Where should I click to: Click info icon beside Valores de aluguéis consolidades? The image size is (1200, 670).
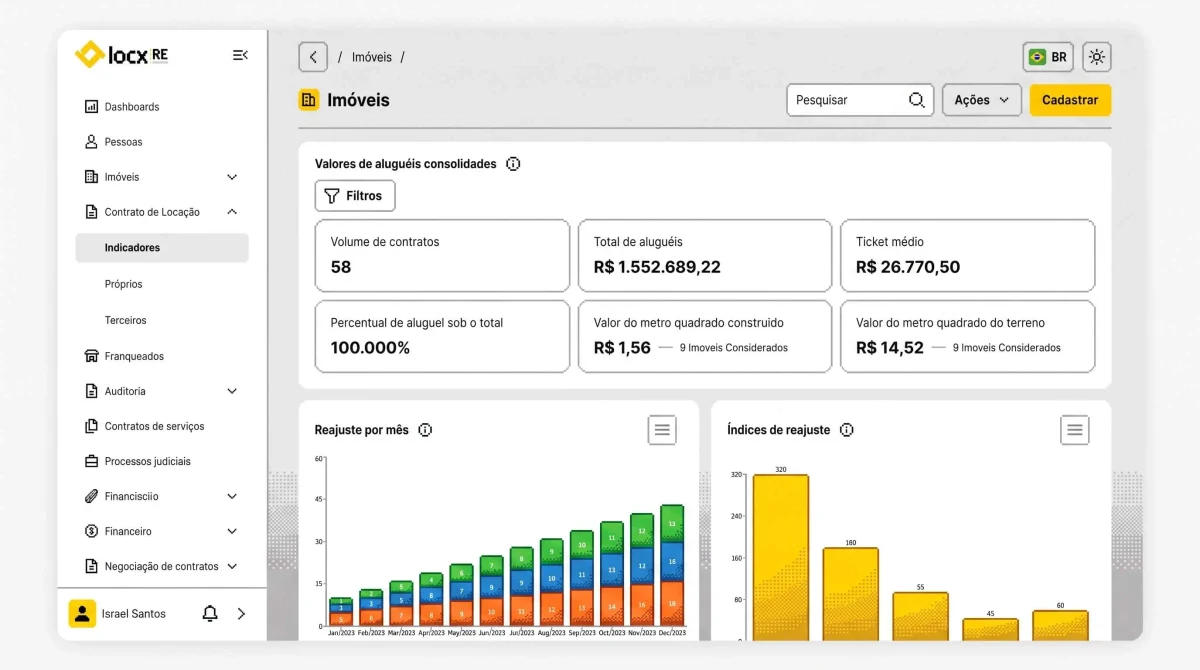[513, 164]
